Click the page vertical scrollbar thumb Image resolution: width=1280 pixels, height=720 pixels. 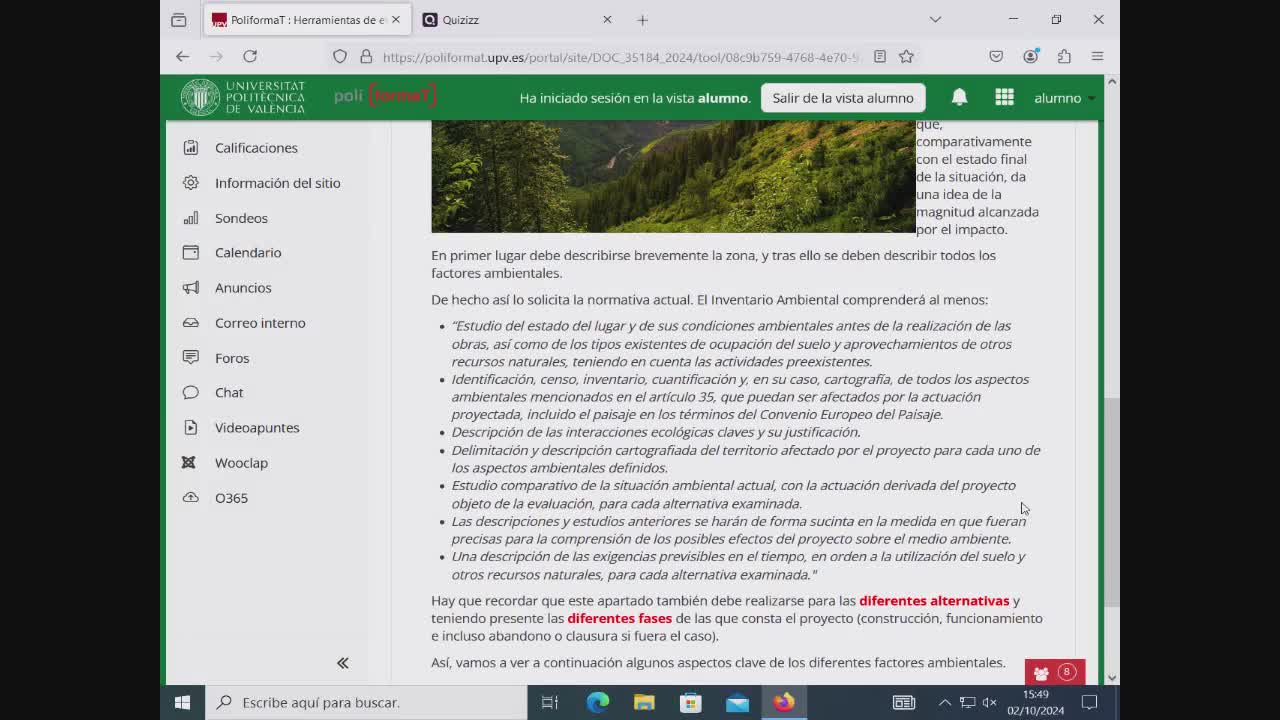(x=1111, y=502)
